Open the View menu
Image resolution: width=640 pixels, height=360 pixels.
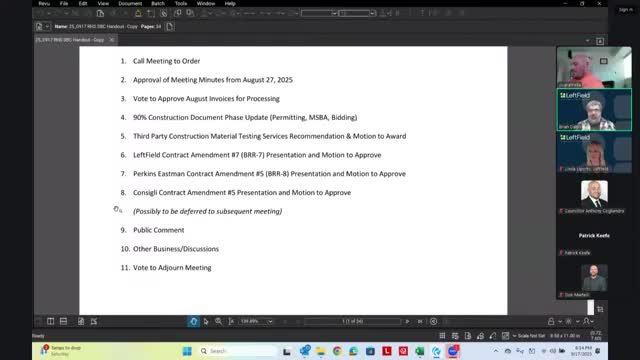[x=103, y=3]
